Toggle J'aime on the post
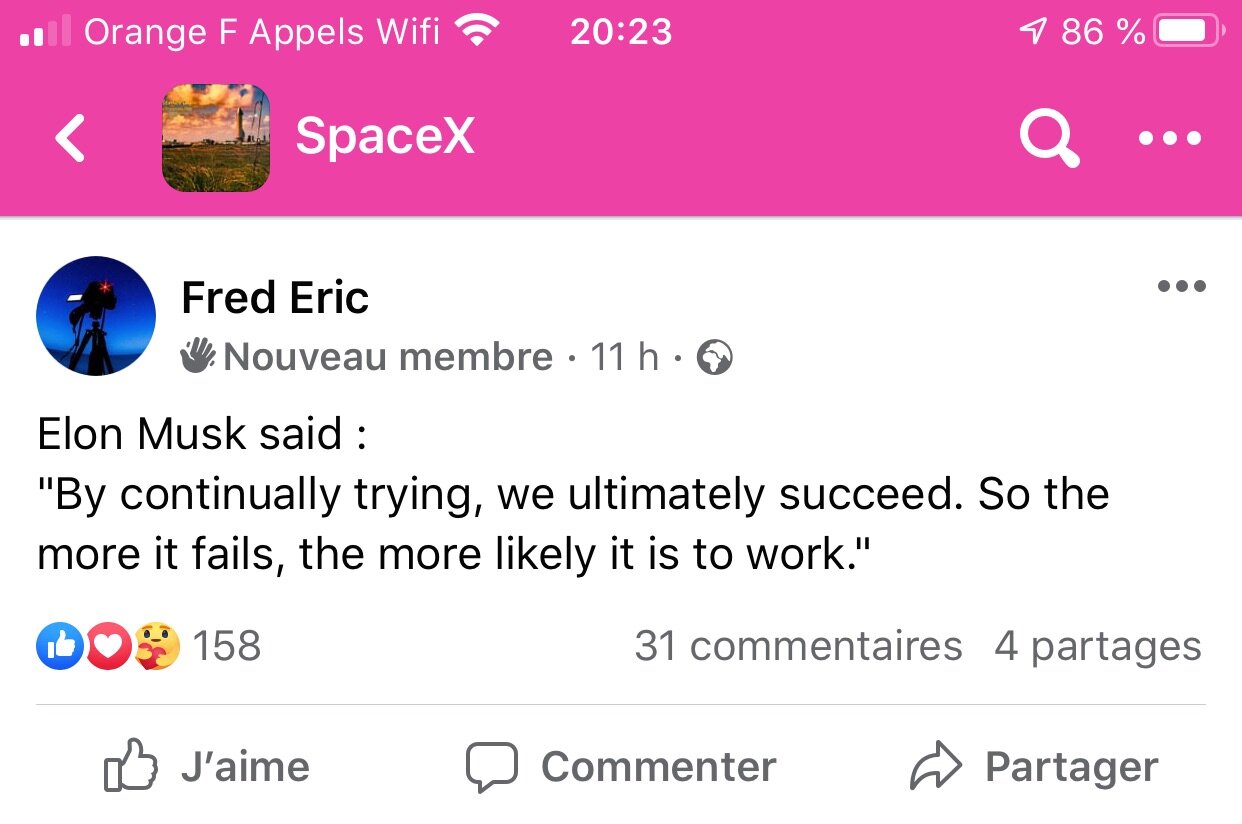 (208, 767)
